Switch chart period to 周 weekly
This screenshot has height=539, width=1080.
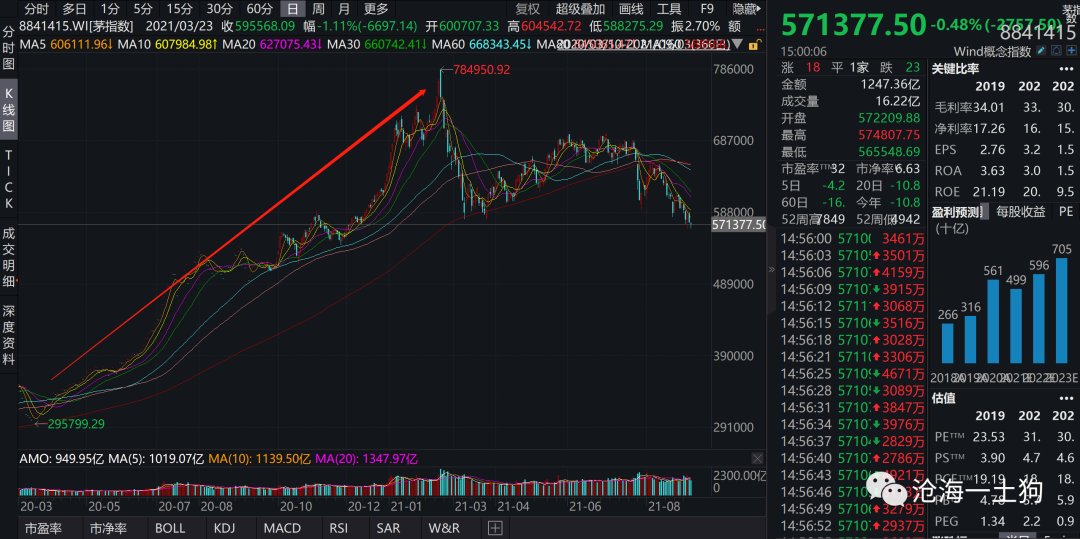pyautogui.click(x=318, y=9)
